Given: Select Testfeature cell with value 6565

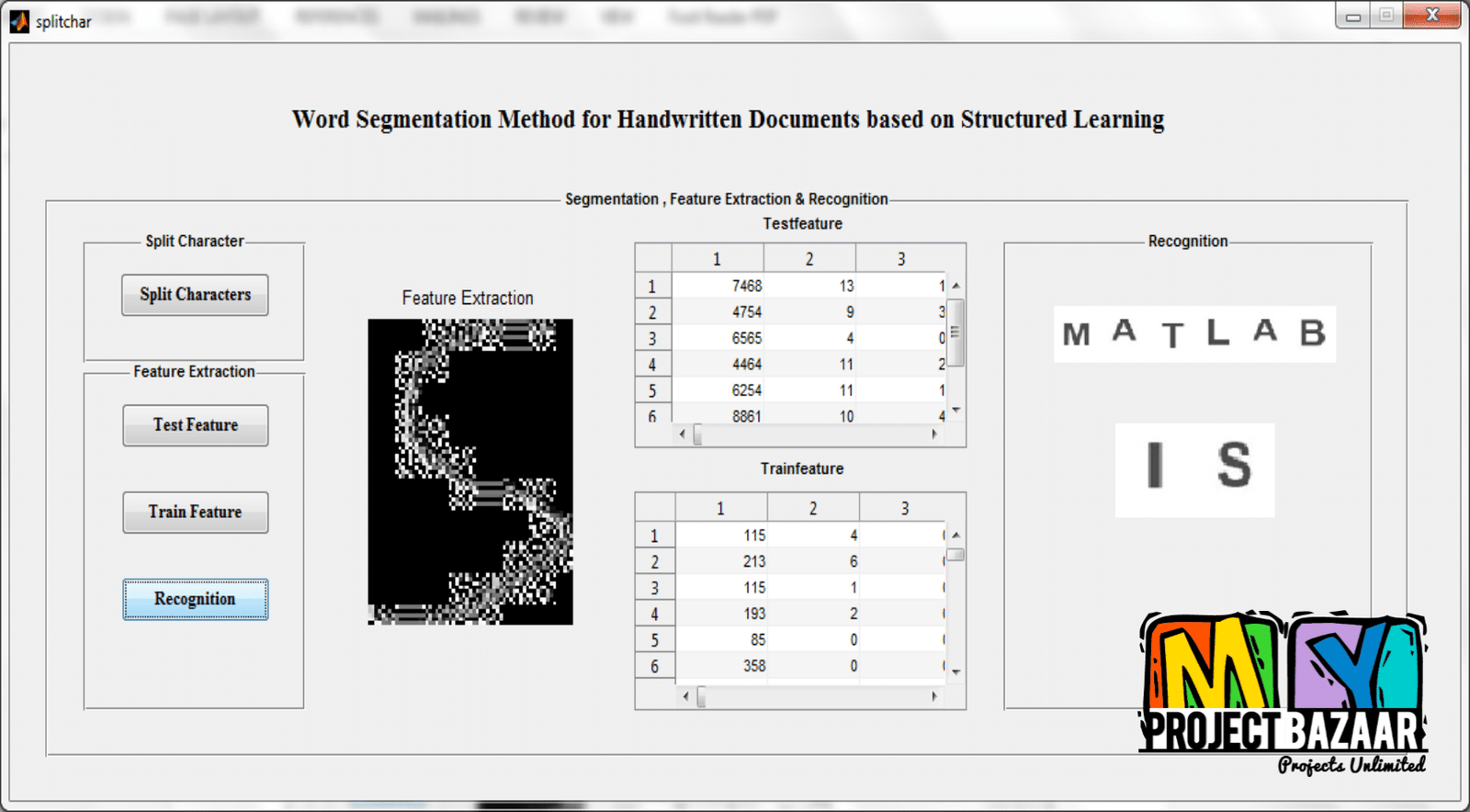Looking at the screenshot, I should pos(718,339).
